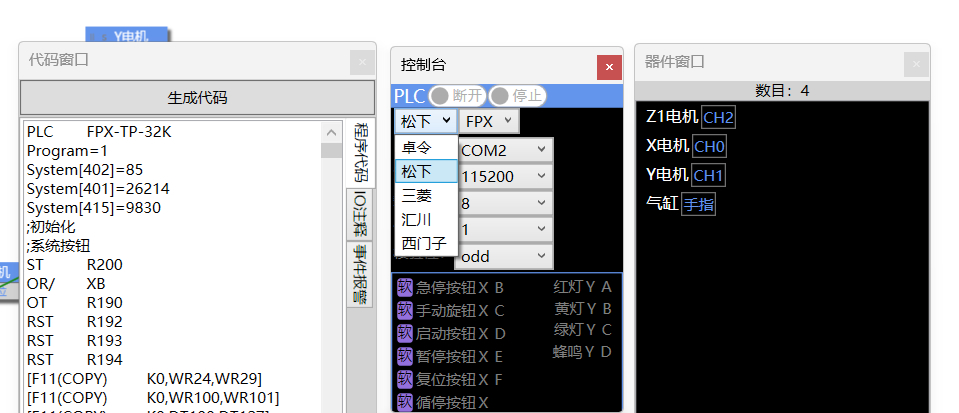Click the CH2 tag of Z1电机
This screenshot has height=413, width=959.
[718, 118]
